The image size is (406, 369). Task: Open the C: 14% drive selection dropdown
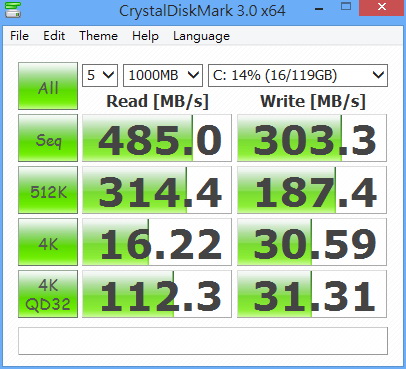pos(298,75)
